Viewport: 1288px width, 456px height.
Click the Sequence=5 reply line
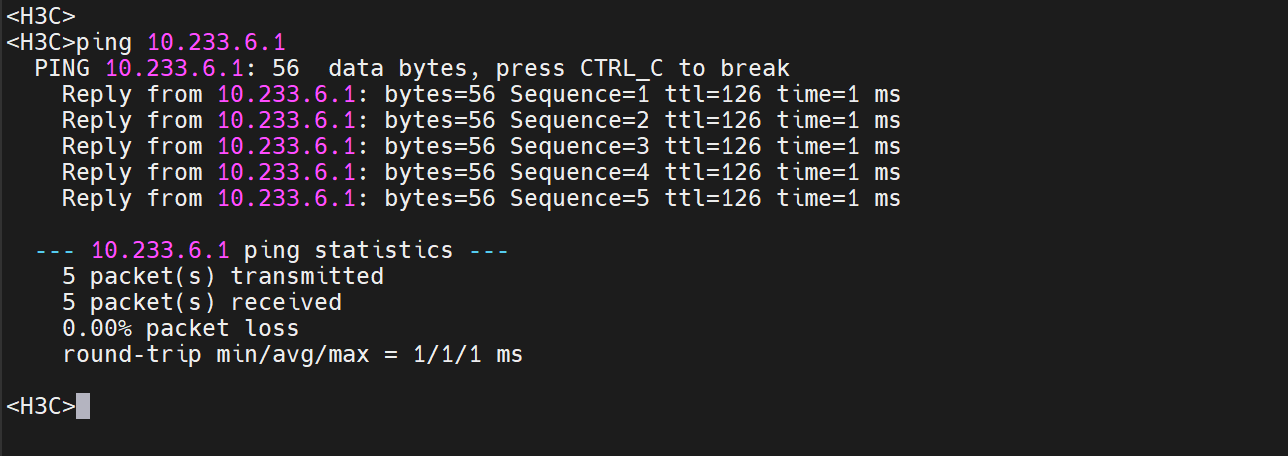[481, 198]
